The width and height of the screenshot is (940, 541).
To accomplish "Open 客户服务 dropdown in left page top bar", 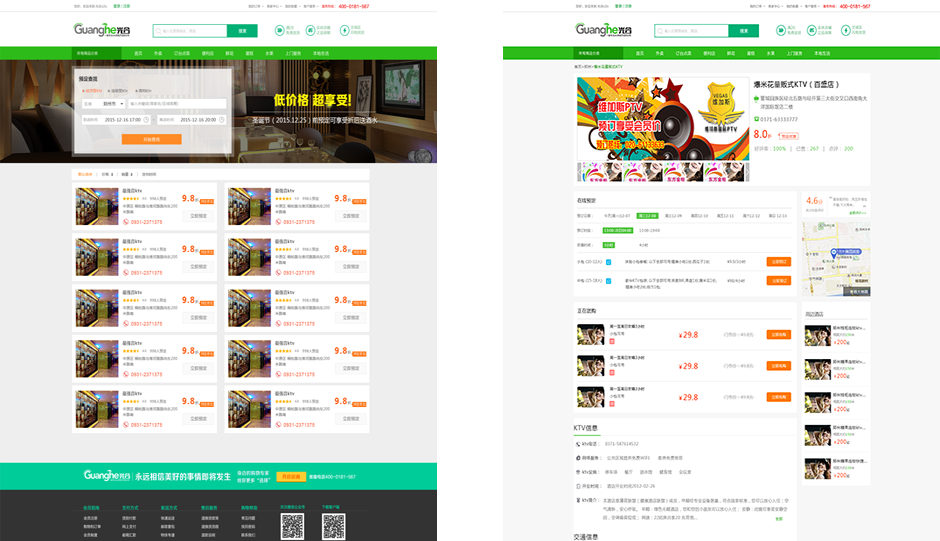I will click(311, 6).
